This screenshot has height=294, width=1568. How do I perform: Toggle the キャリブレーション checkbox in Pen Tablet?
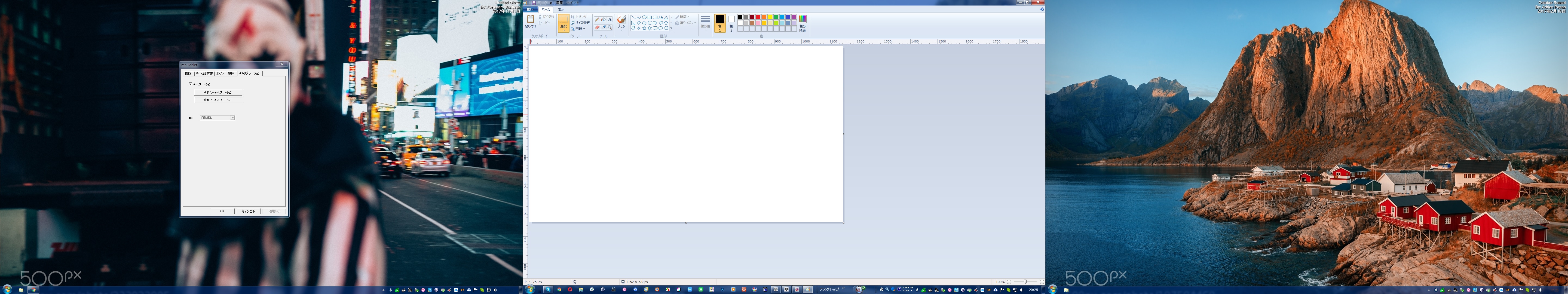(x=191, y=84)
